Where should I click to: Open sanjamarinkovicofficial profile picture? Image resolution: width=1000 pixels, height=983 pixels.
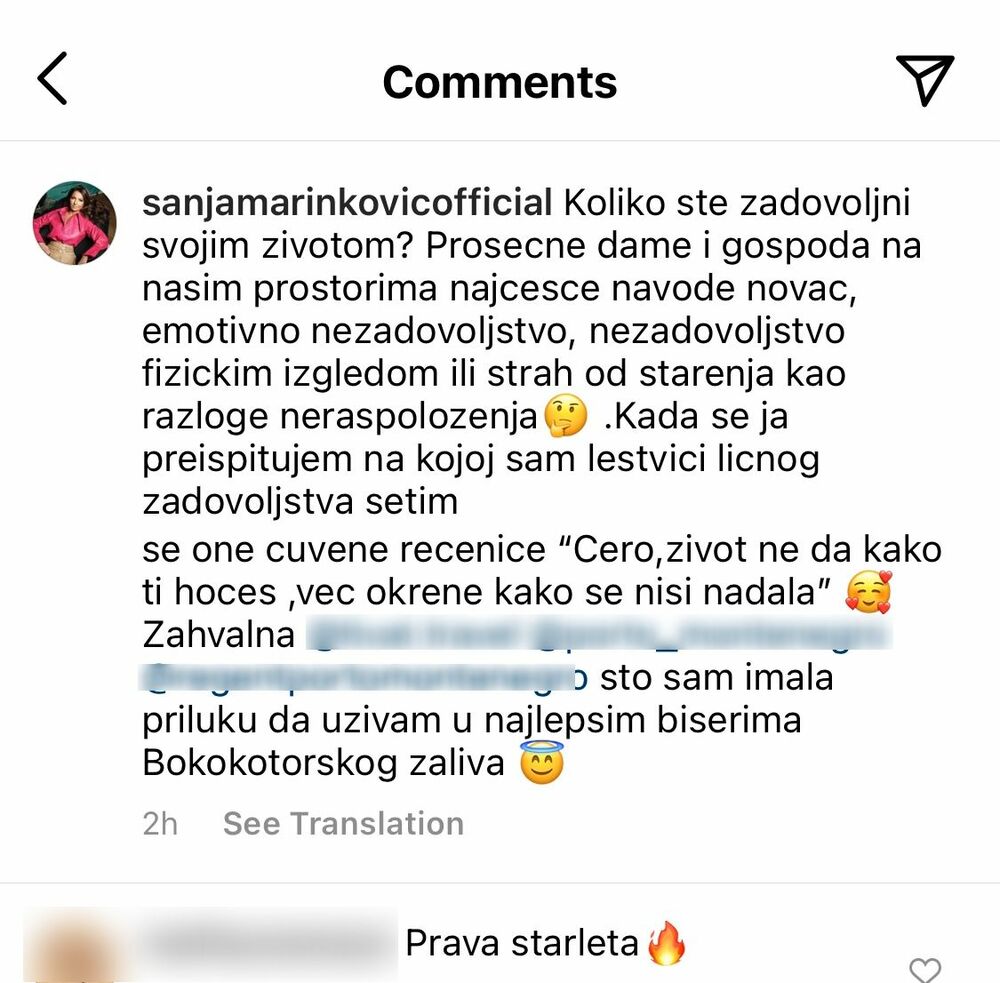point(75,223)
